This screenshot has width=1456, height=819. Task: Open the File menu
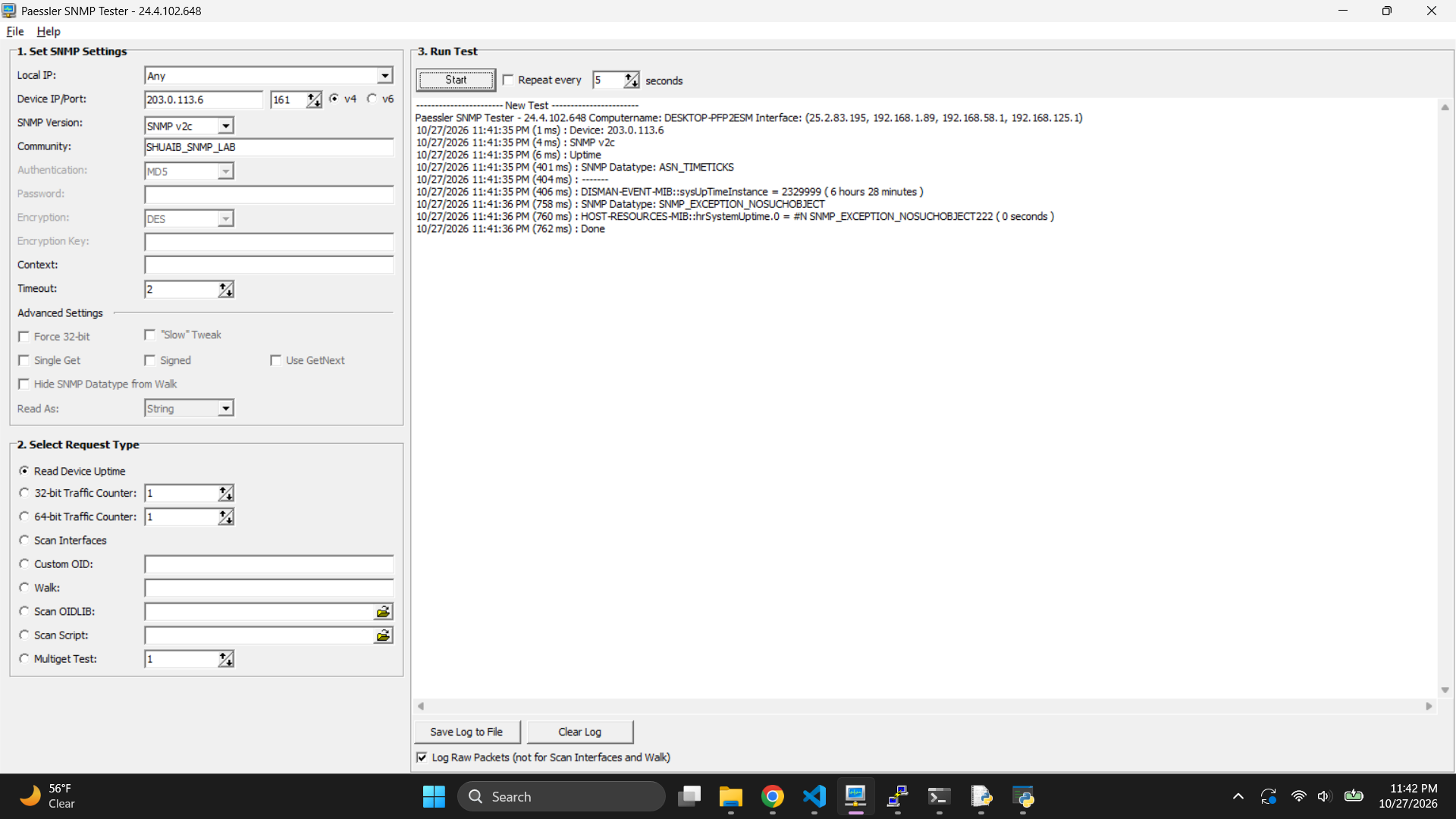15,31
